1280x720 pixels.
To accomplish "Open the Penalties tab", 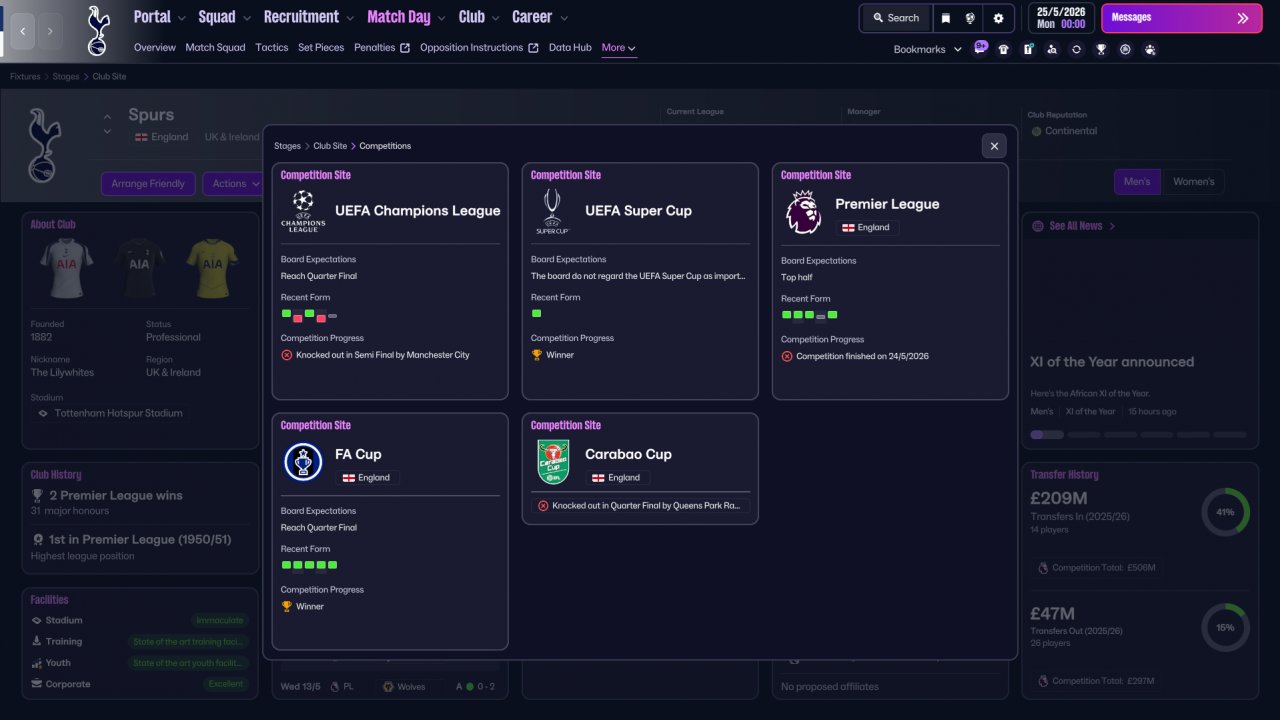I will (x=375, y=48).
